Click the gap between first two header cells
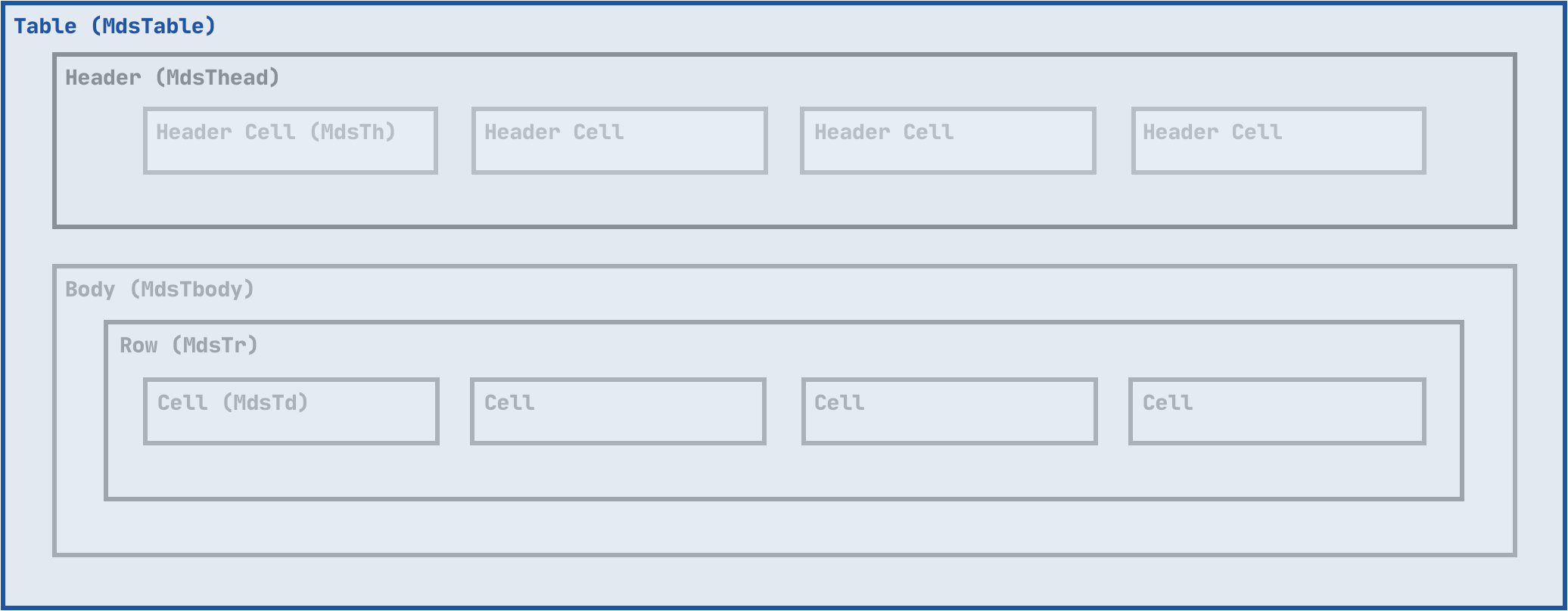The image size is (1568, 611). [x=455, y=141]
